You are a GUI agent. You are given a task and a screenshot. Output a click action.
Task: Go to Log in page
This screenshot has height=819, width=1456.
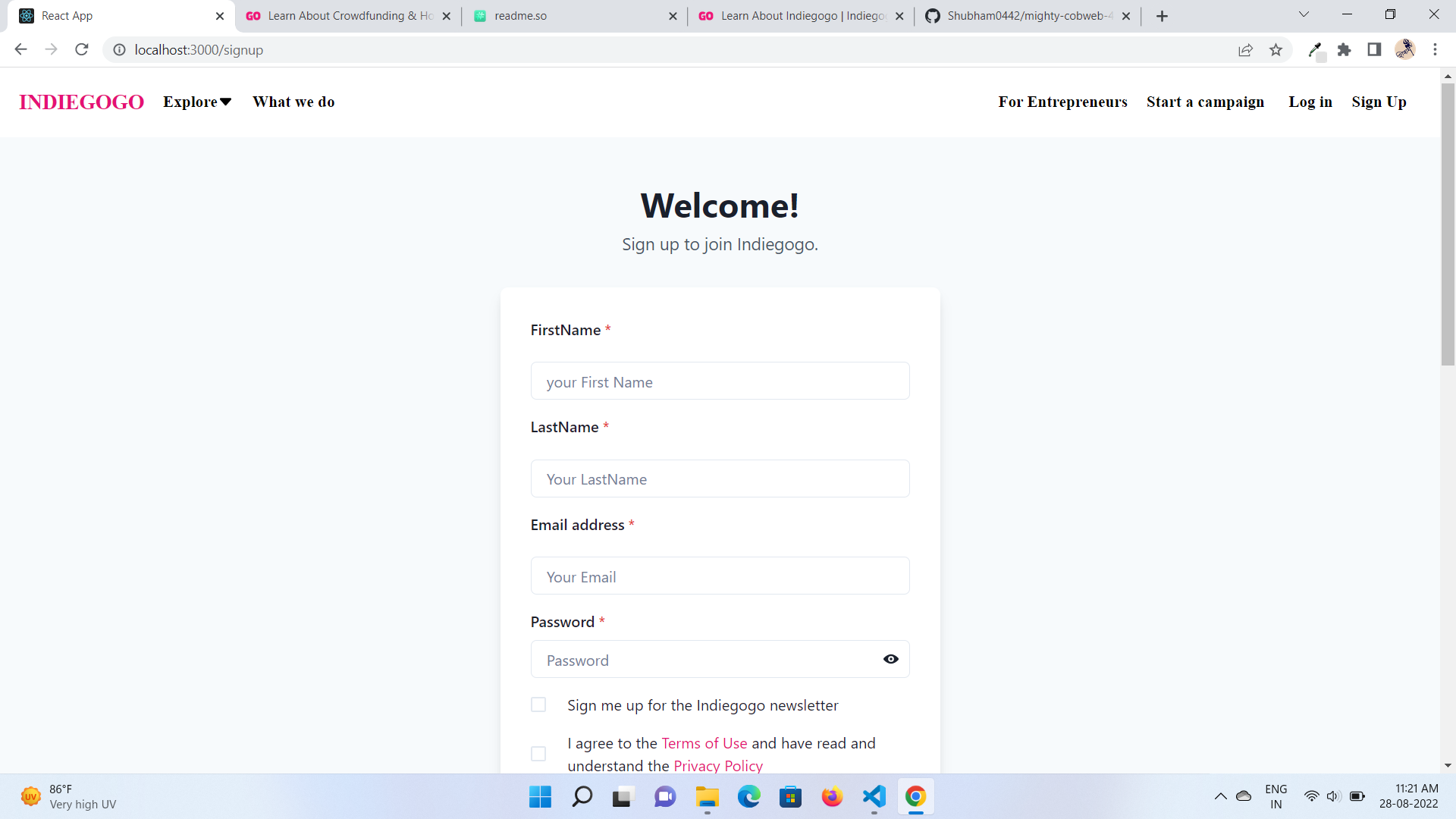coord(1310,102)
